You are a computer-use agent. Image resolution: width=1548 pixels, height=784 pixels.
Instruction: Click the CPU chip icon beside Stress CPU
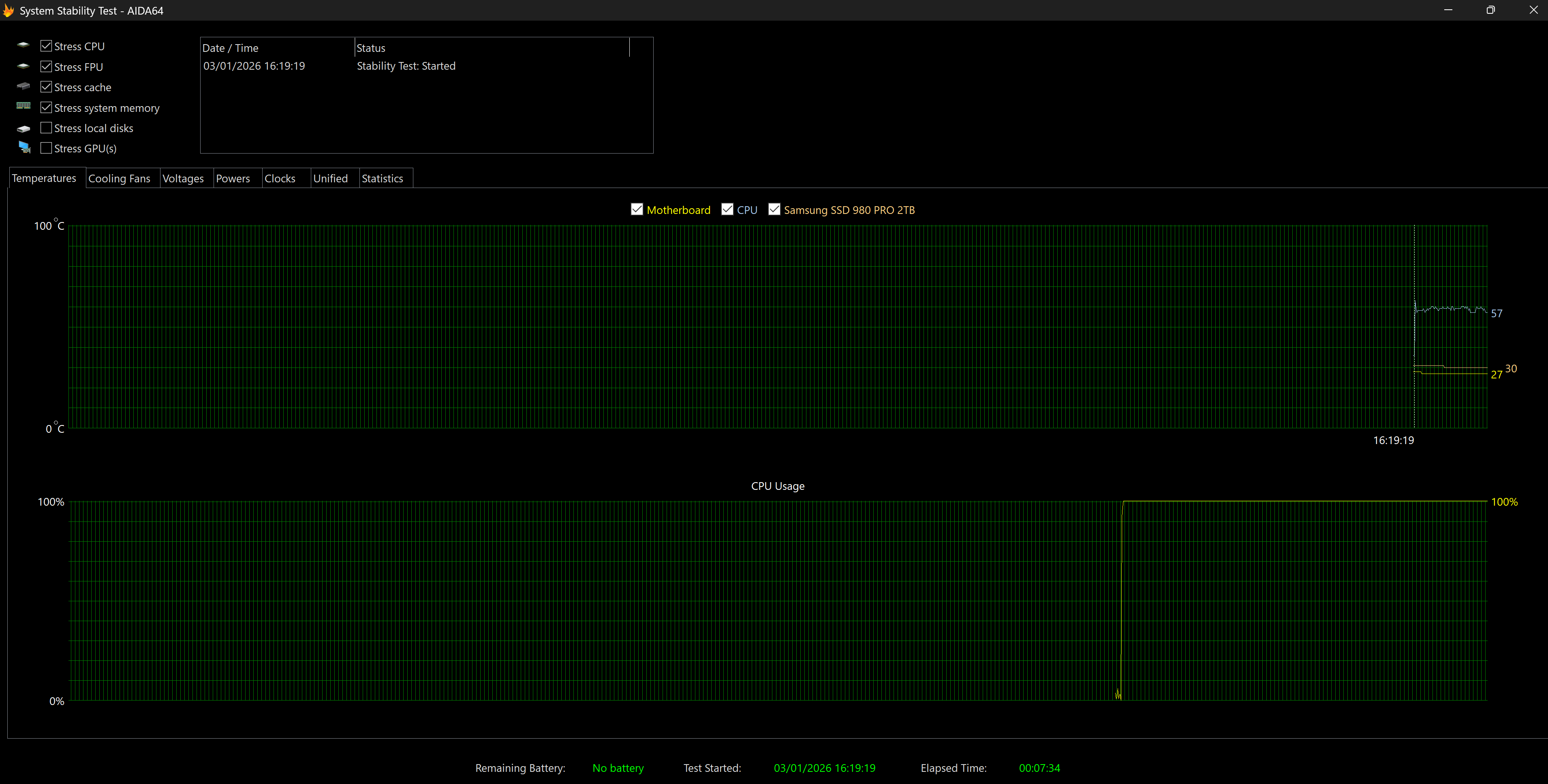pos(24,45)
